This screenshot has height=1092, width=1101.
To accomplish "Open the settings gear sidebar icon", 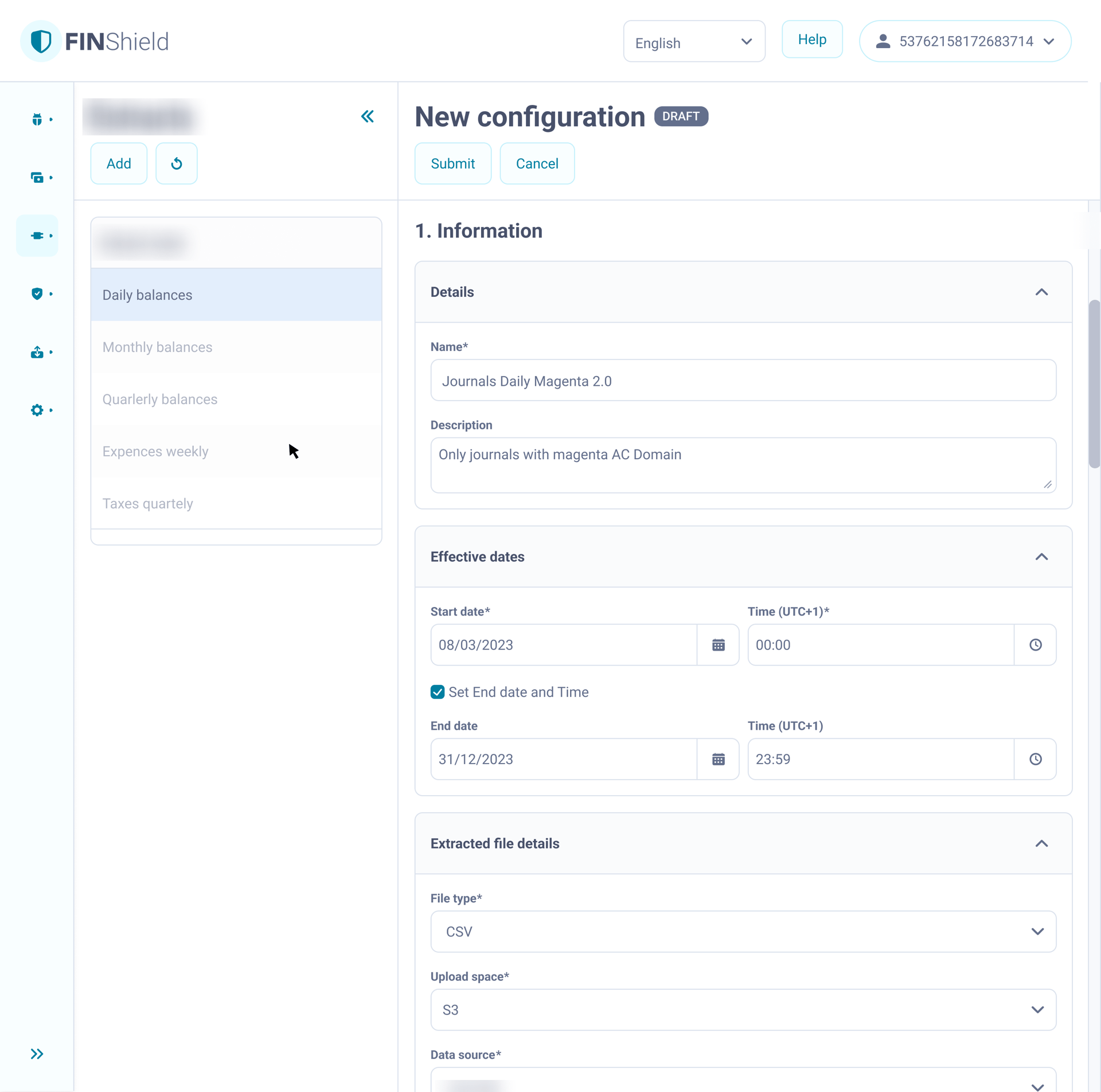I will [x=37, y=410].
